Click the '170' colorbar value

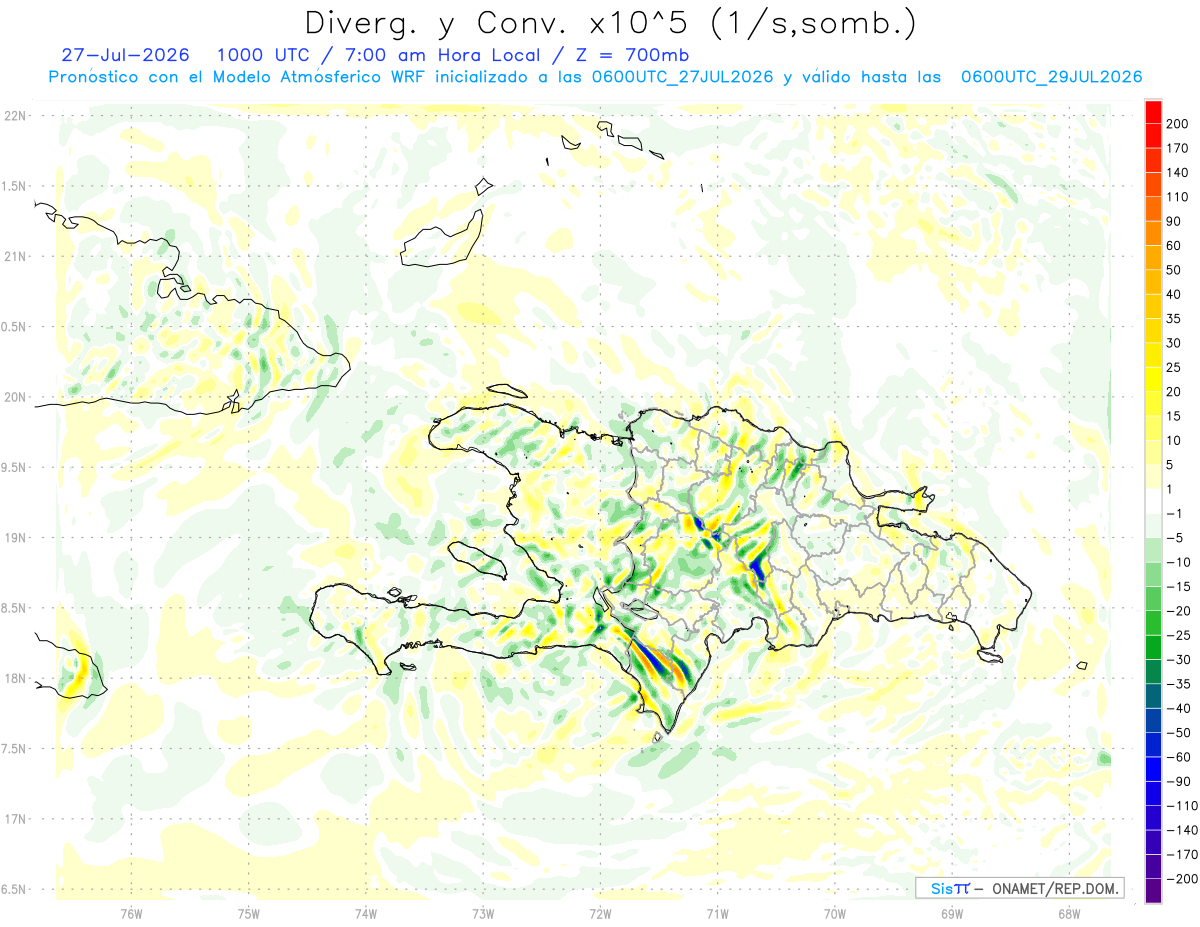click(1178, 148)
